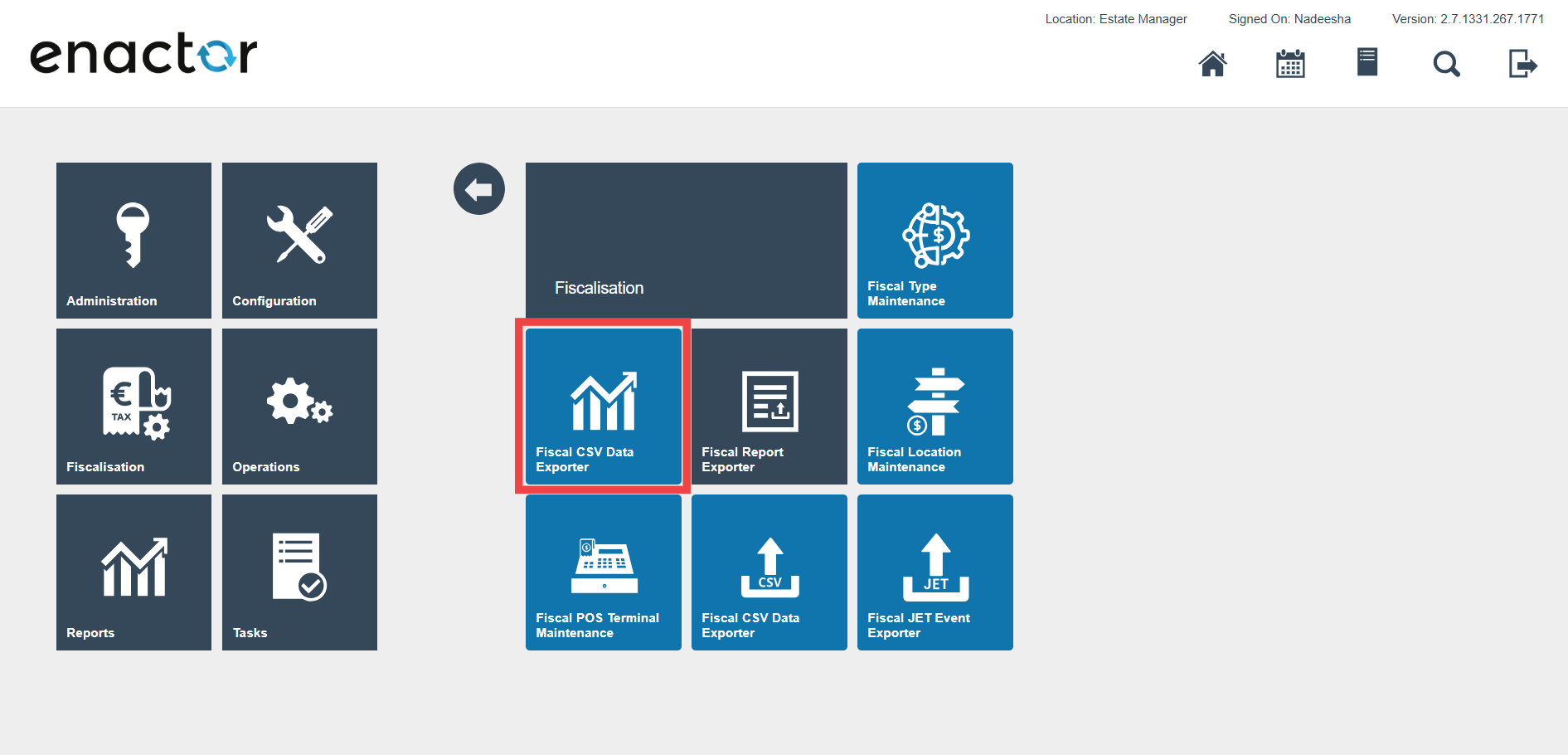The width and height of the screenshot is (1568, 755).
Task: Open the Tasks tile
Action: [299, 572]
